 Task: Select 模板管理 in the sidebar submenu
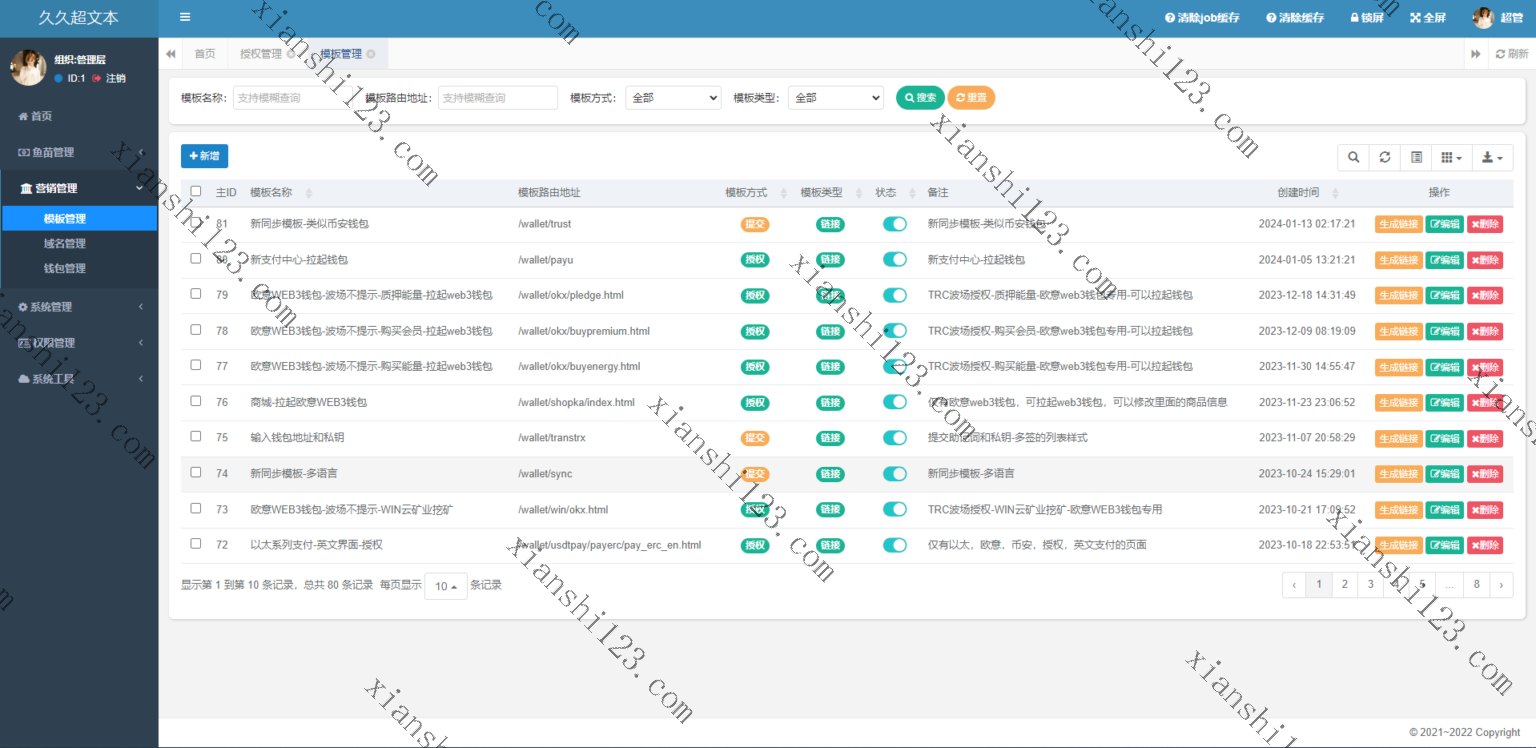click(79, 219)
